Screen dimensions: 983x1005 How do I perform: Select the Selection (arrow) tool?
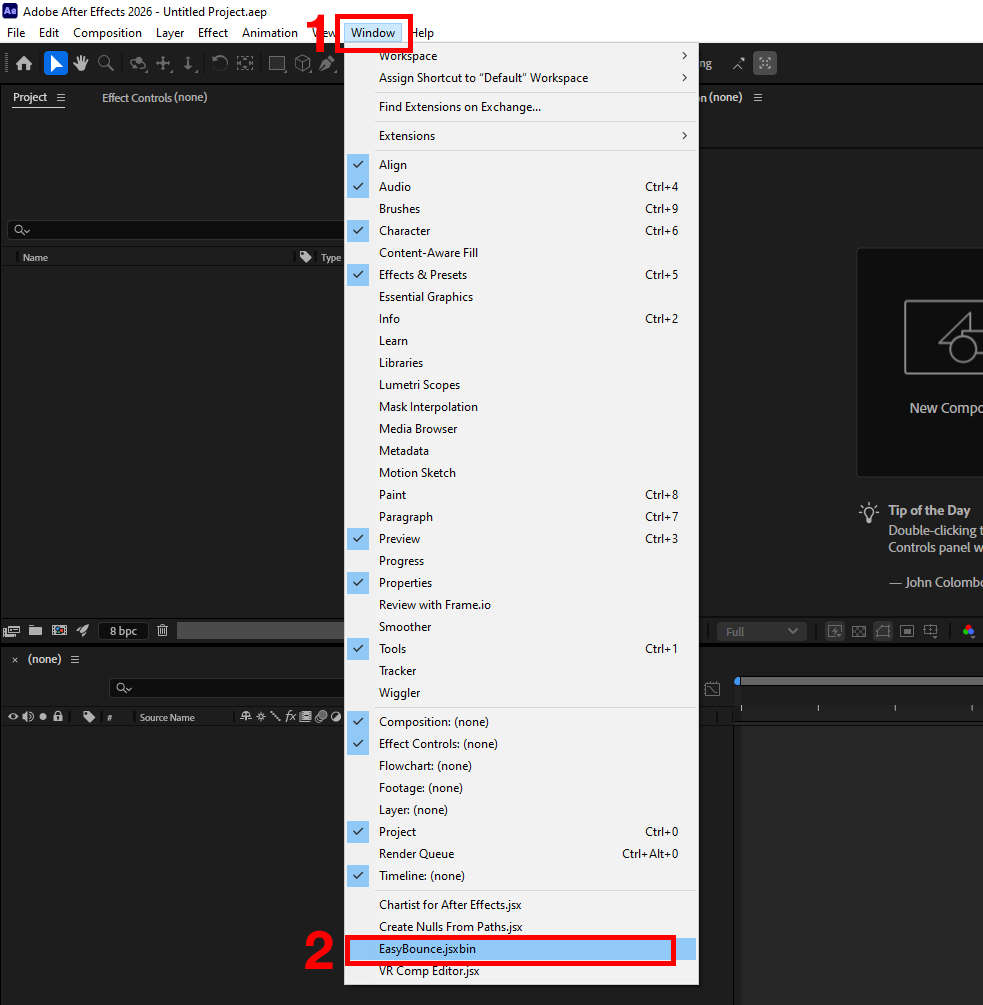56,63
